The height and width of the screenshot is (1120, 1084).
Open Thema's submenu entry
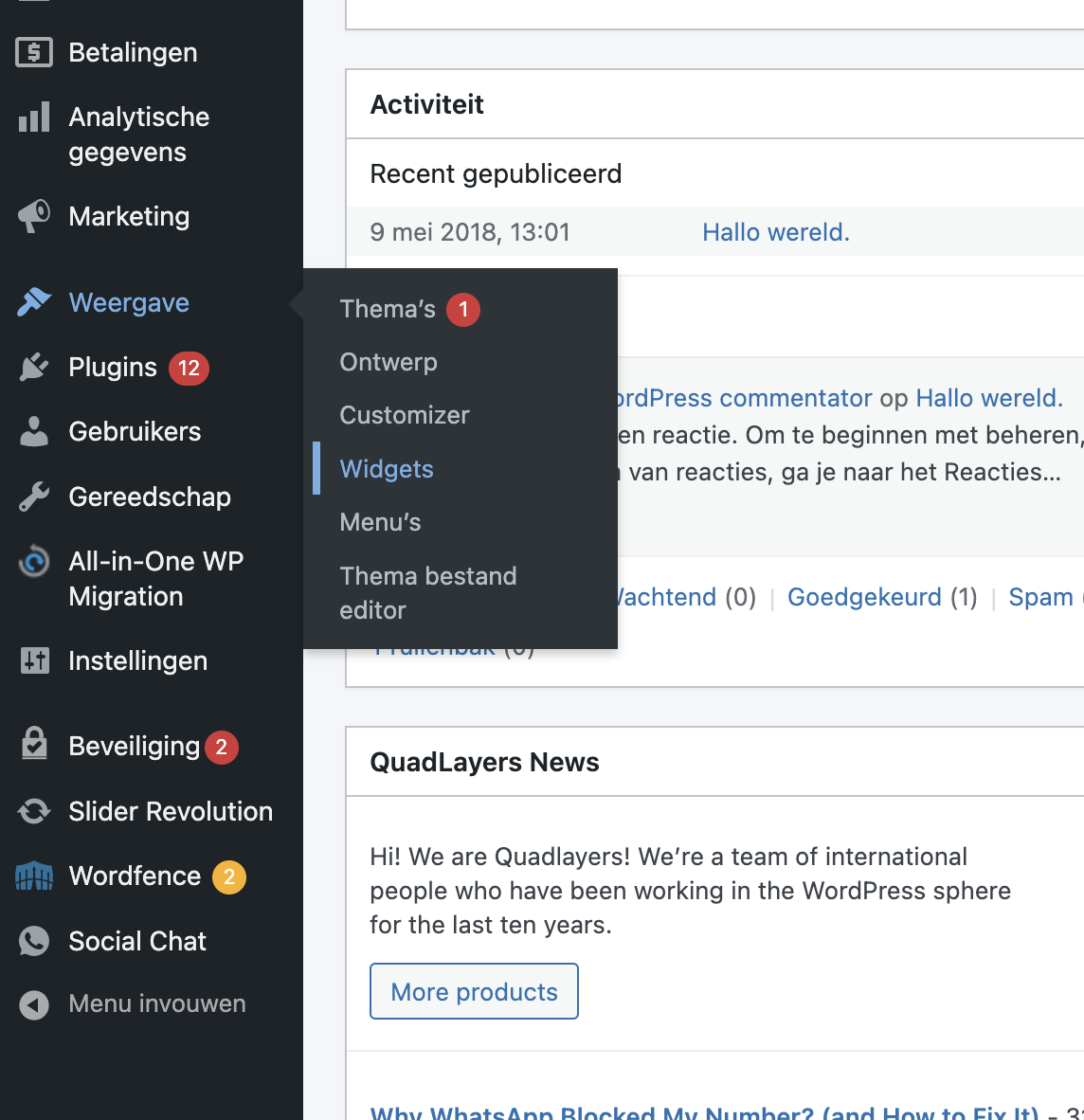click(x=388, y=309)
